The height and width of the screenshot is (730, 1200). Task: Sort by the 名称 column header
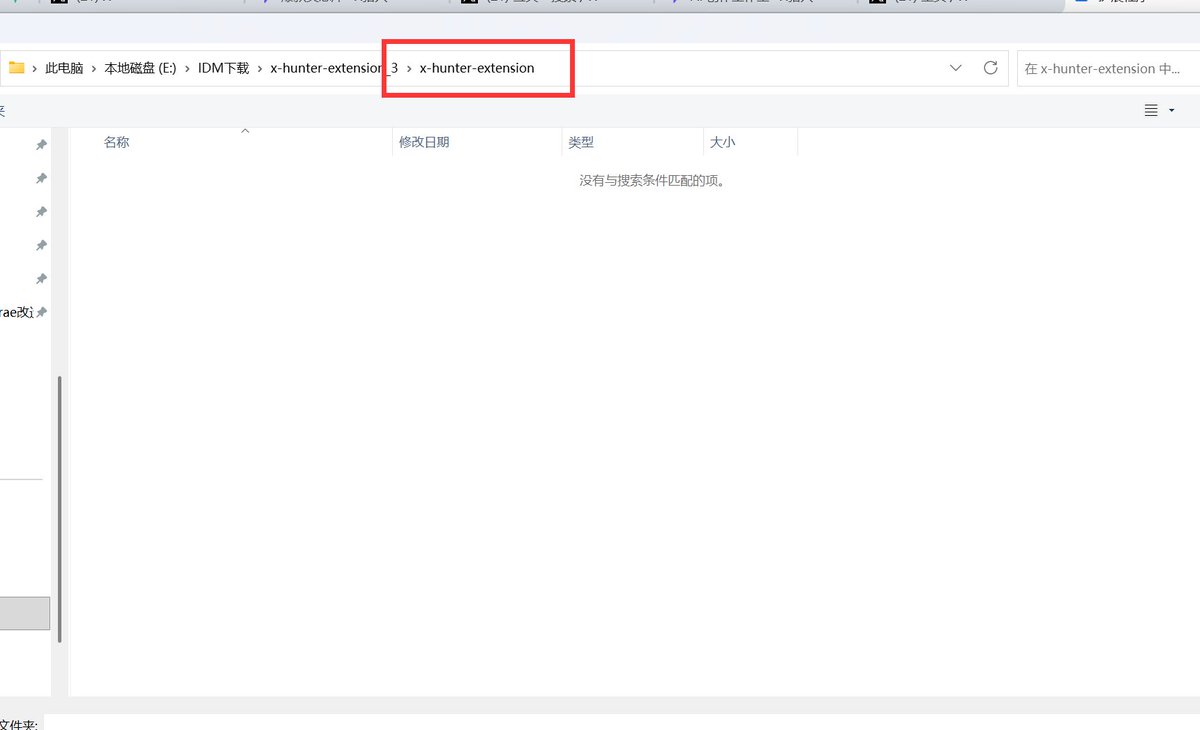(117, 142)
